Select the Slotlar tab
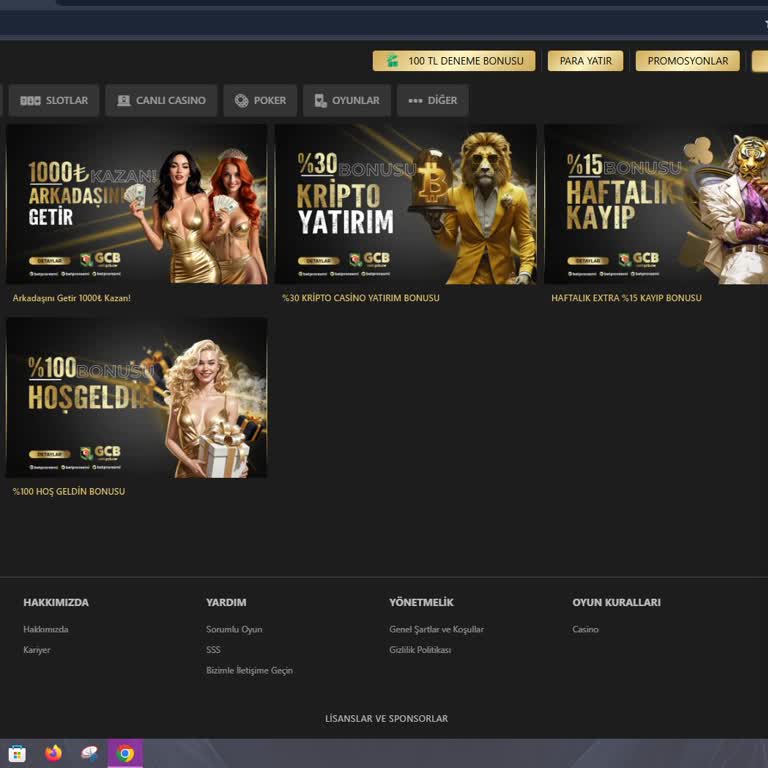The image size is (768, 768). [54, 100]
